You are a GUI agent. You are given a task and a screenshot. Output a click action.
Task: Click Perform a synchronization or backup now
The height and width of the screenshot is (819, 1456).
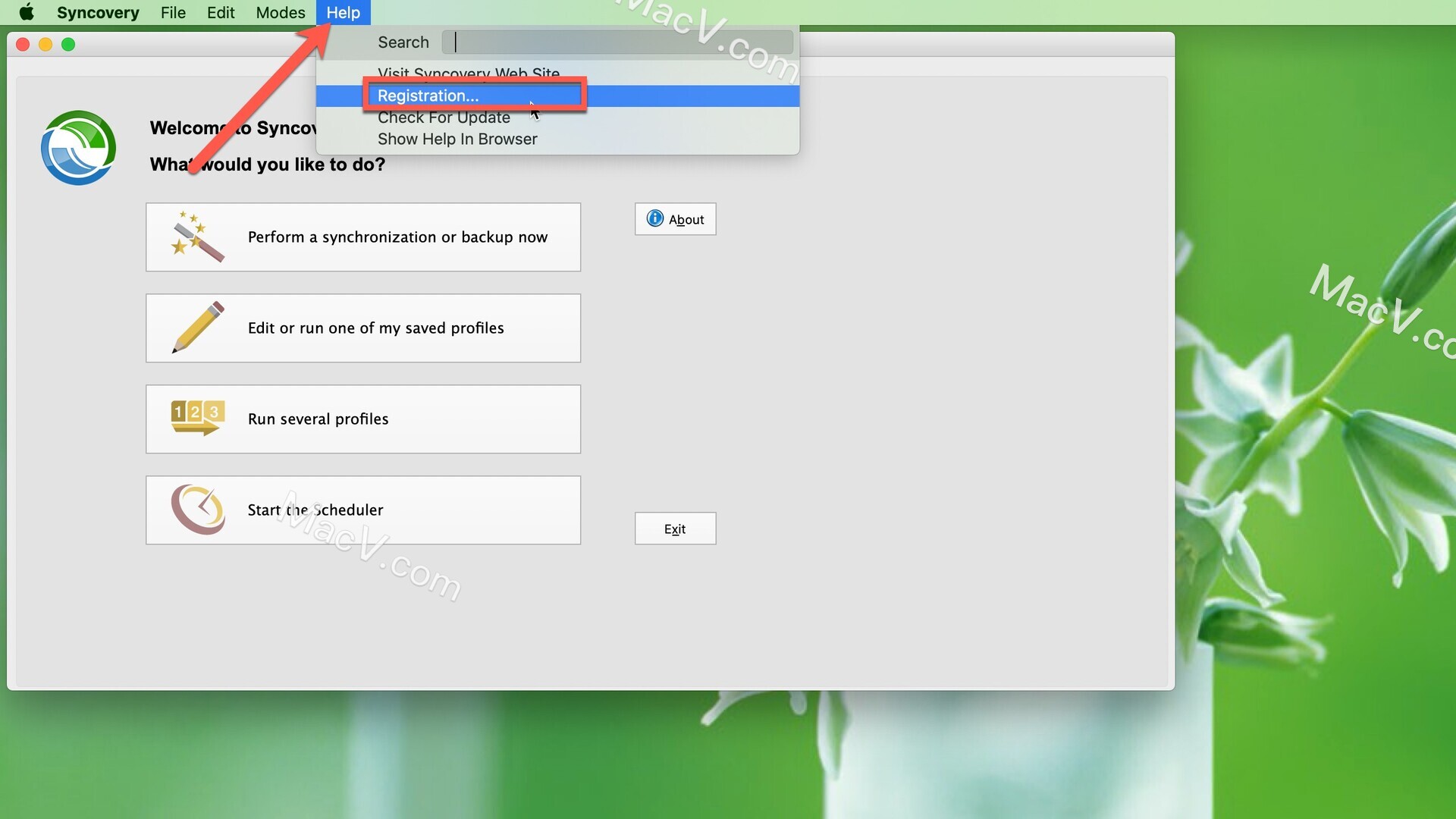pos(363,237)
